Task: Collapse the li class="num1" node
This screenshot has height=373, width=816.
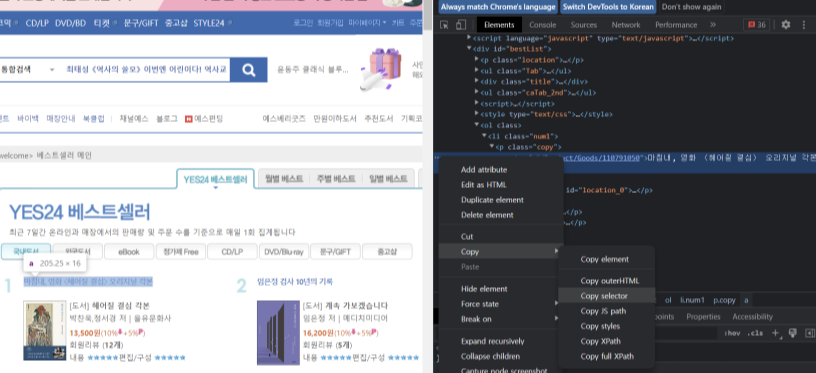Action: (484, 136)
